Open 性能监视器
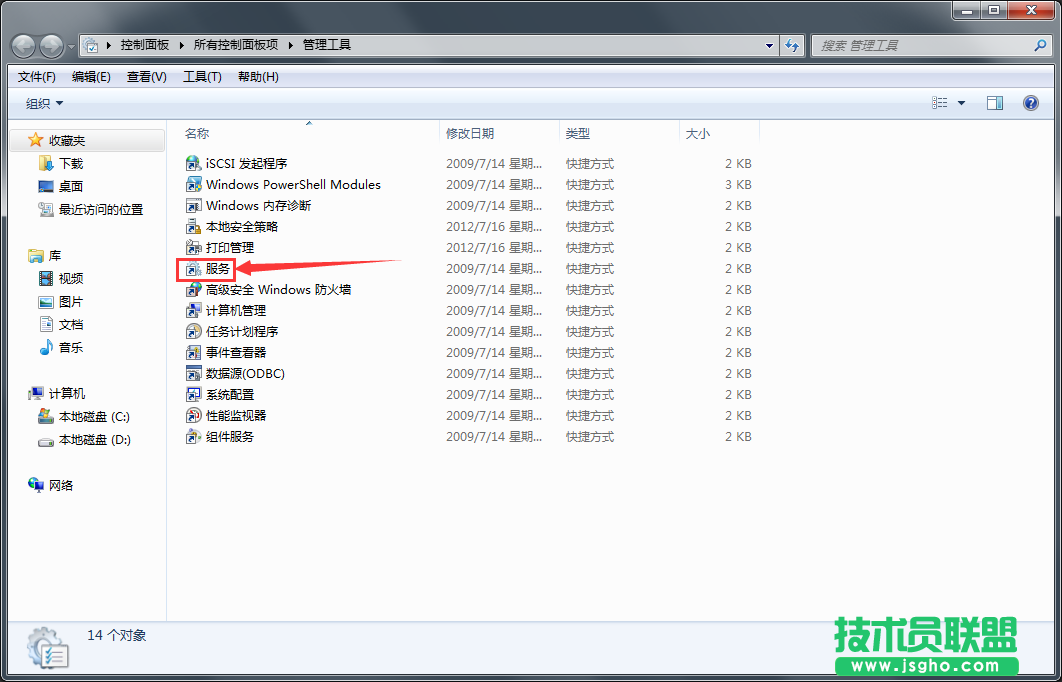Image resolution: width=1062 pixels, height=682 pixels. coord(229,415)
